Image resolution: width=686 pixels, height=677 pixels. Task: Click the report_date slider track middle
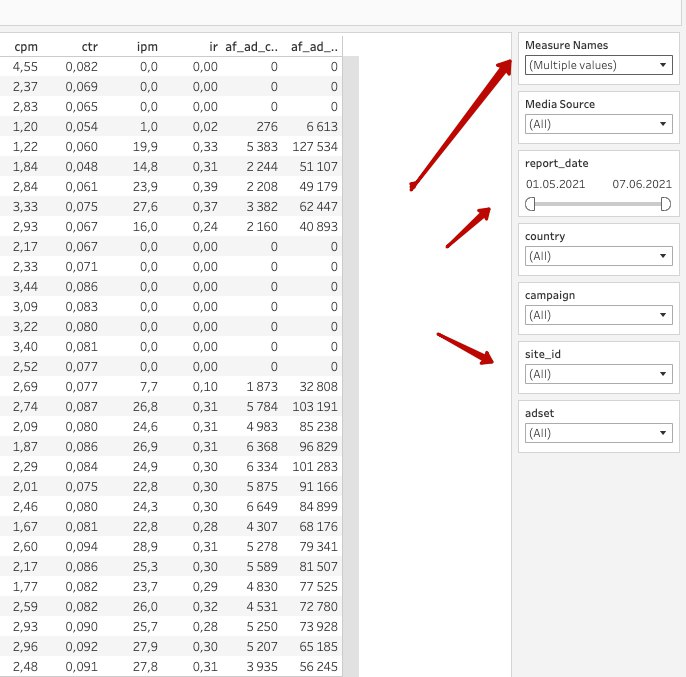pyautogui.click(x=598, y=204)
